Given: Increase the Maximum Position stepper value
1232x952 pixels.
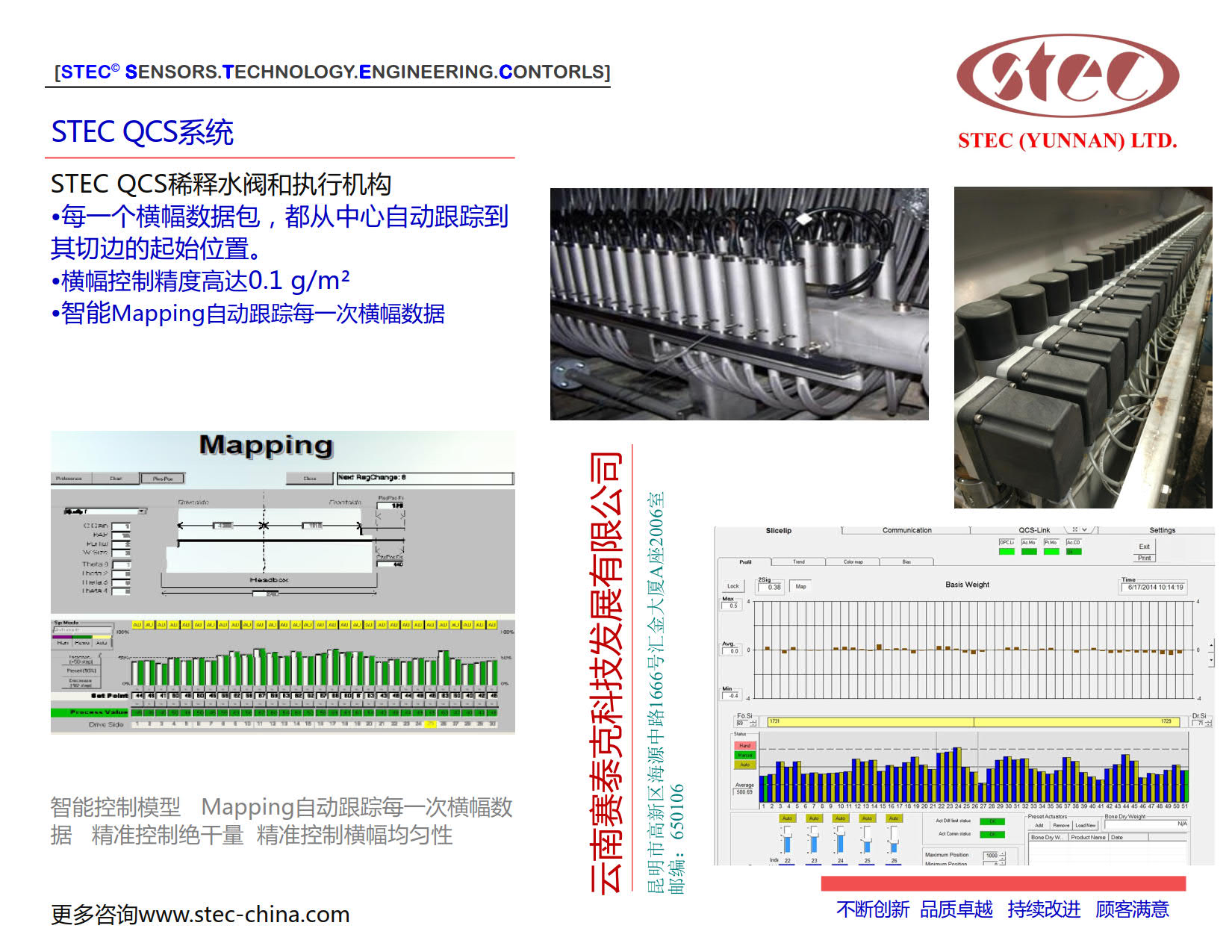Looking at the screenshot, I should coord(1002,853).
